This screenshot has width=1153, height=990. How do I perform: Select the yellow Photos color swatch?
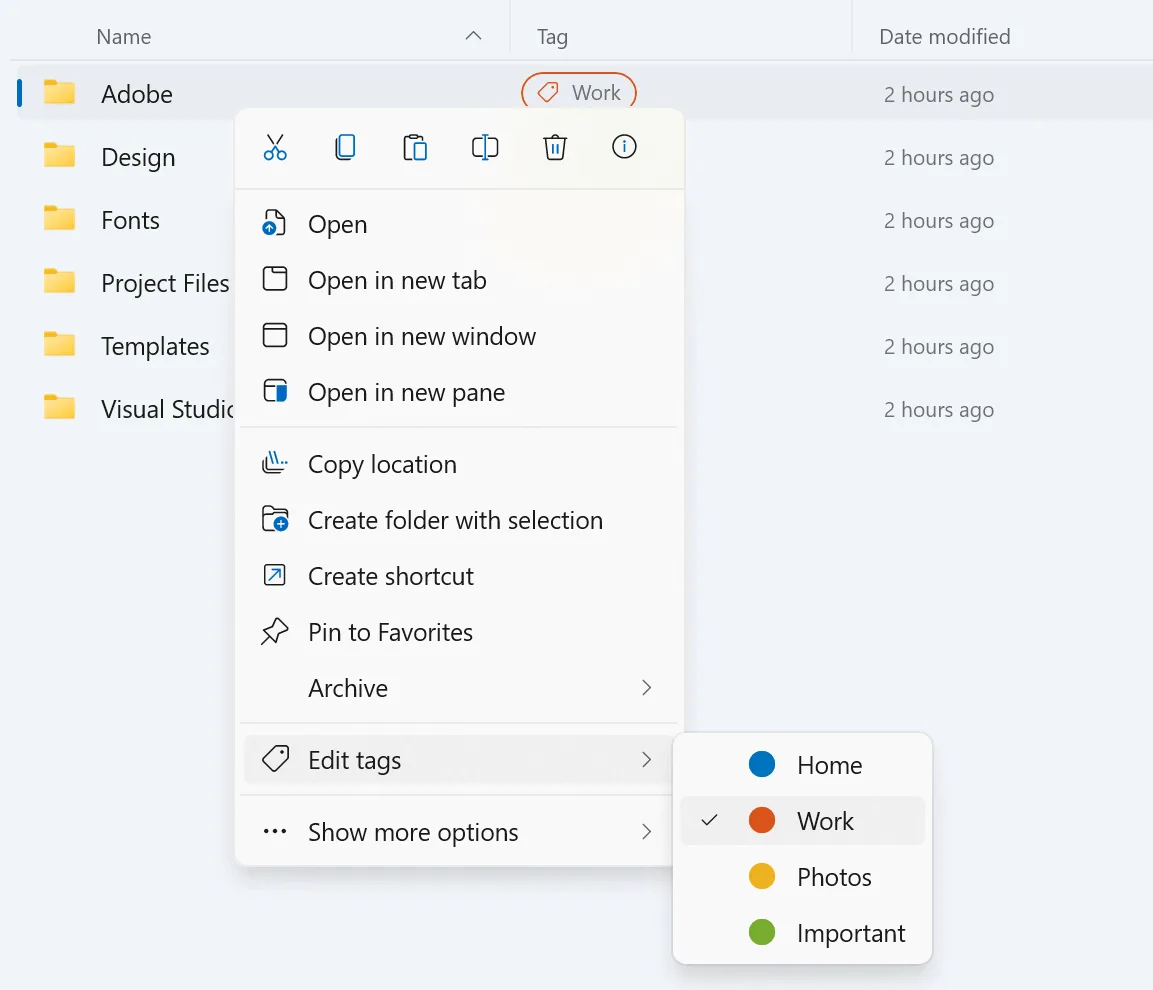[760, 876]
